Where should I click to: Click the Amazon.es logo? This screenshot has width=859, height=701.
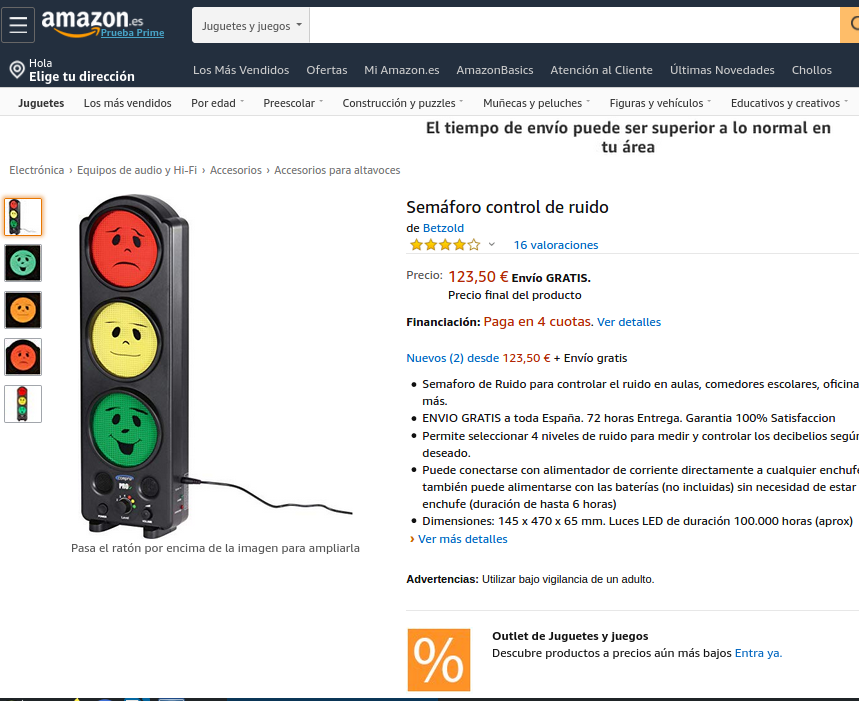(x=92, y=22)
